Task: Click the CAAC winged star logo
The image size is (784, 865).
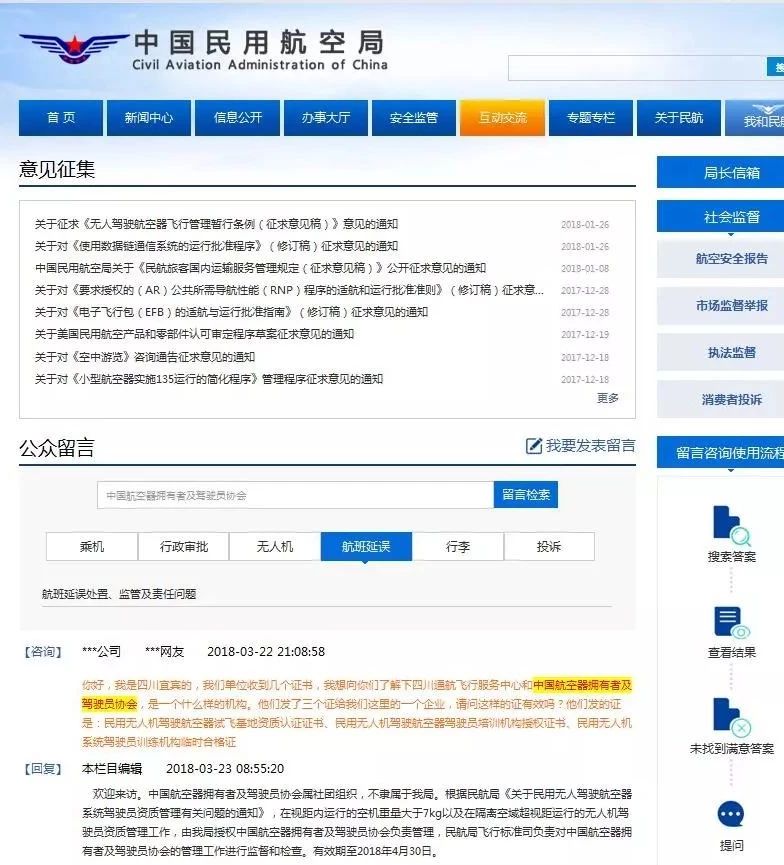Action: coord(74,47)
